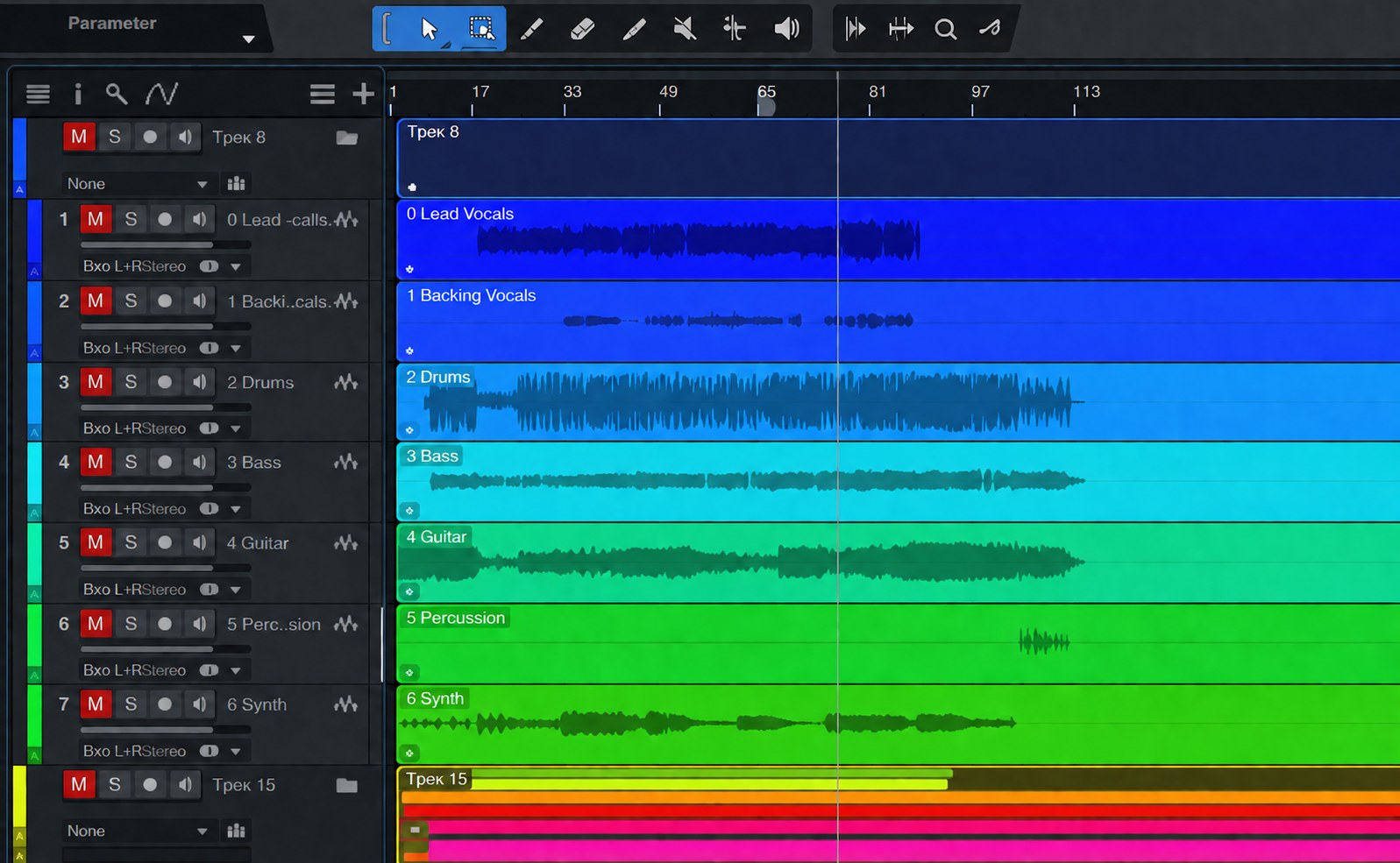Open the None dropdown under Трек 8
The width and height of the screenshot is (1400, 863).
coord(137,183)
